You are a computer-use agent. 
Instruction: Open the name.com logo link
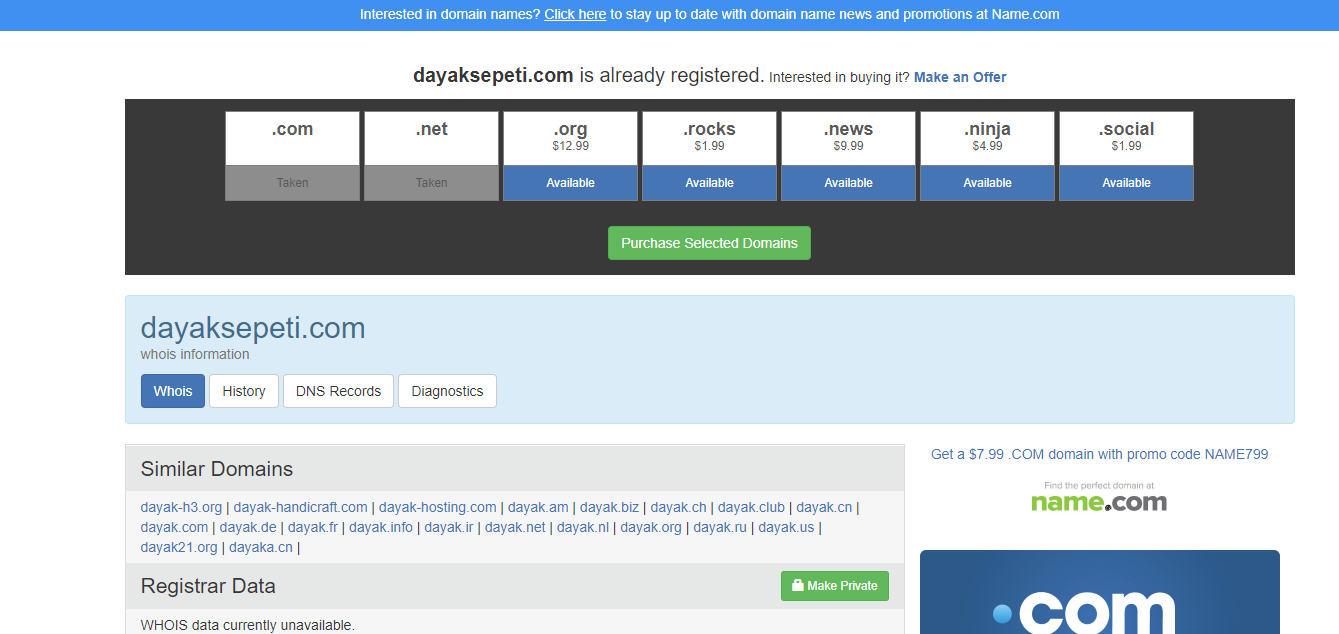pyautogui.click(x=1099, y=498)
